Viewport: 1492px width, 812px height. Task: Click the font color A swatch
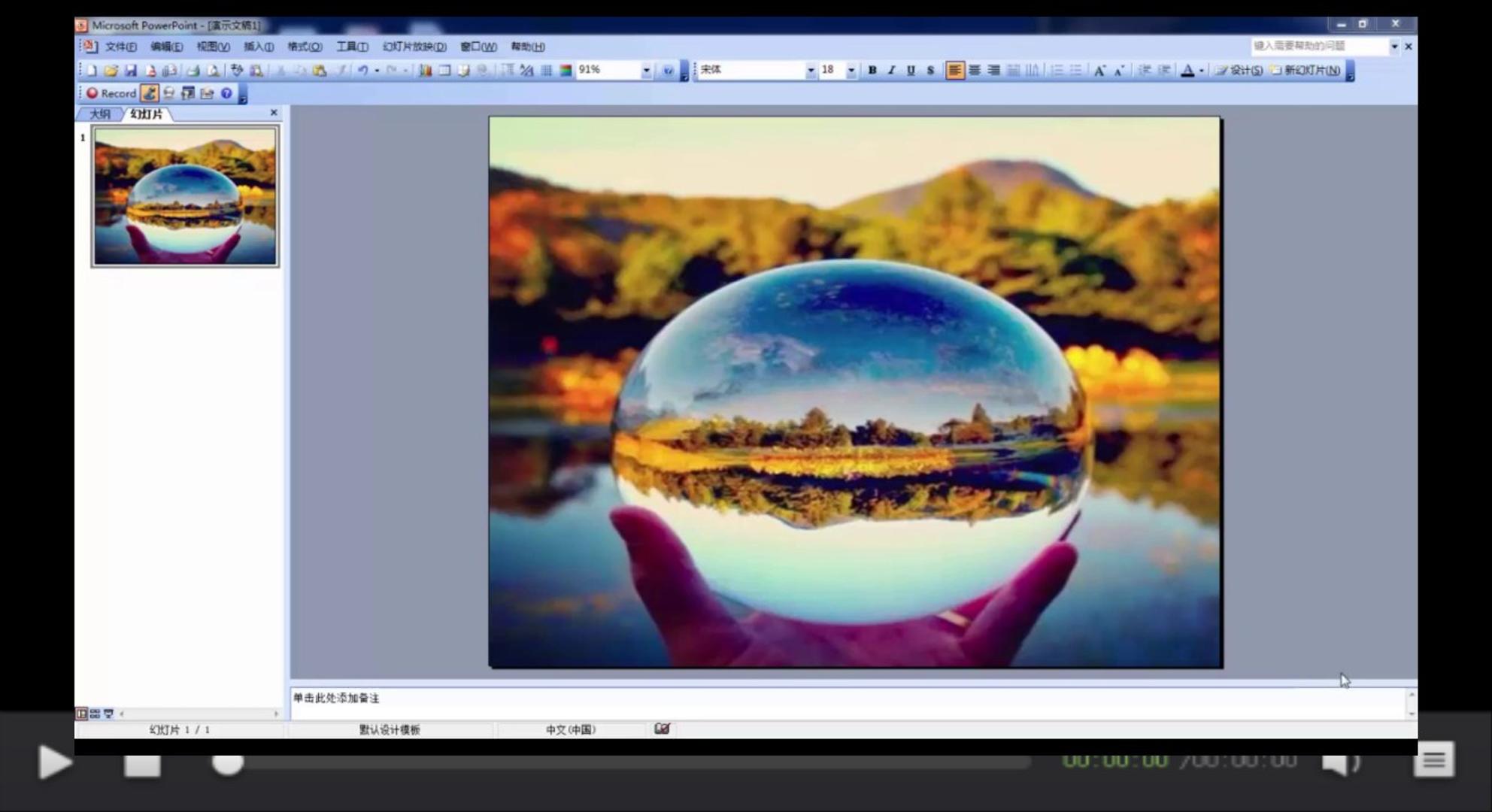1187,70
